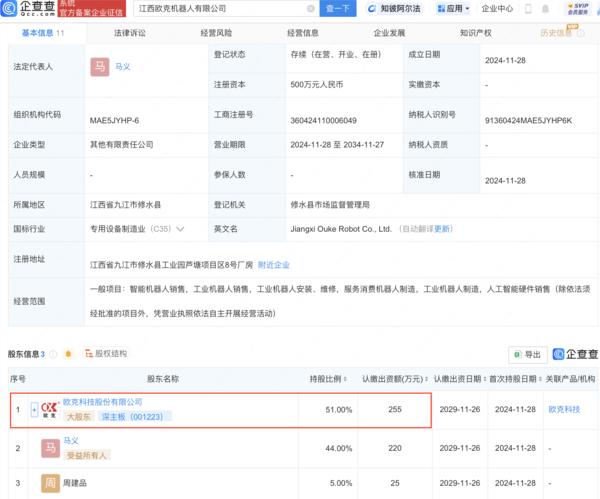Image resolution: width=600 pixels, height=499 pixels.
Task: Select the English name Jiangxi Ouke Robot Co., Ltd.
Action: (341, 229)
